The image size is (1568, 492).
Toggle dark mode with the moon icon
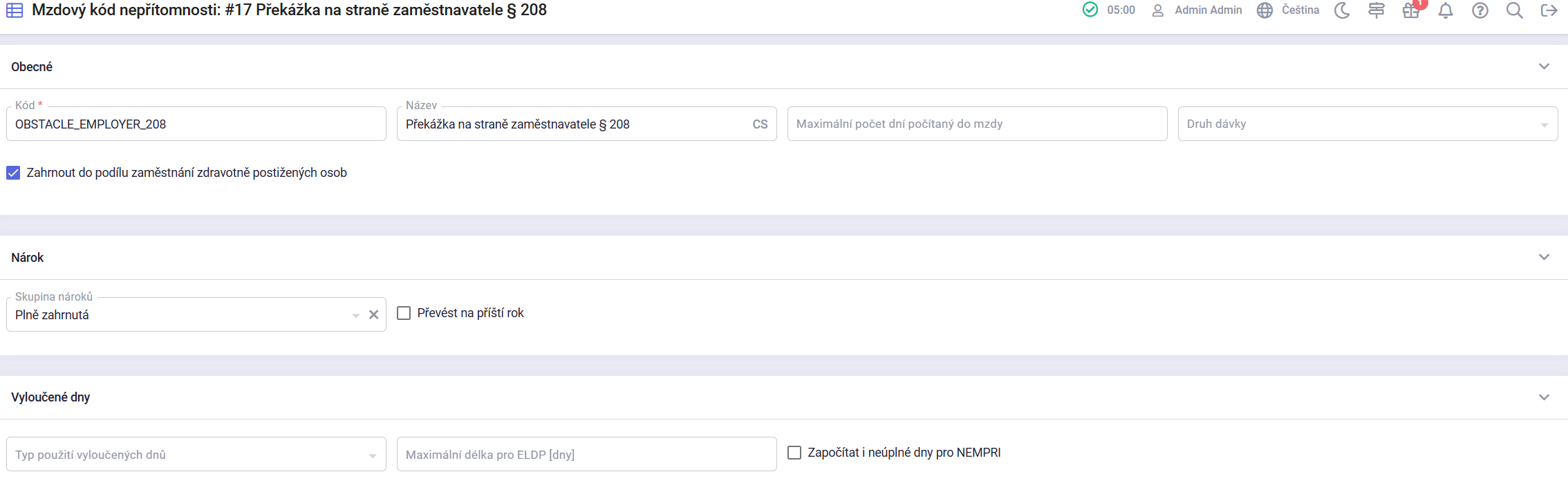tap(1342, 10)
